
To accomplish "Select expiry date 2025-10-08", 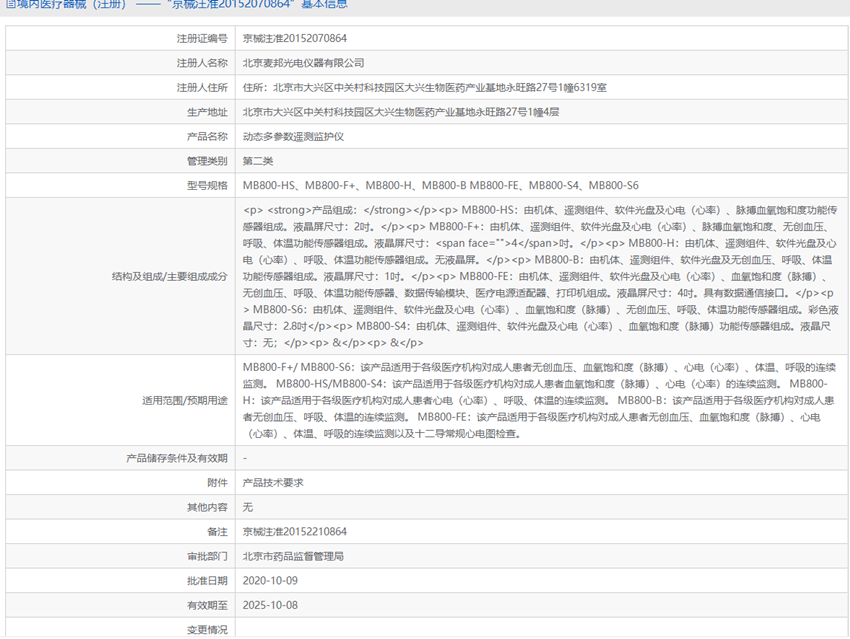I will tap(270, 605).
